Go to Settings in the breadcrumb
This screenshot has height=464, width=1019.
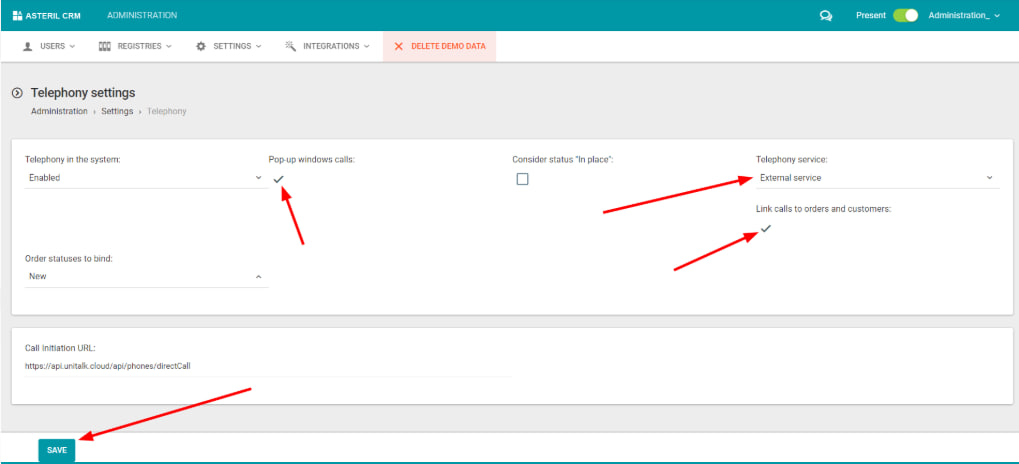pos(117,111)
